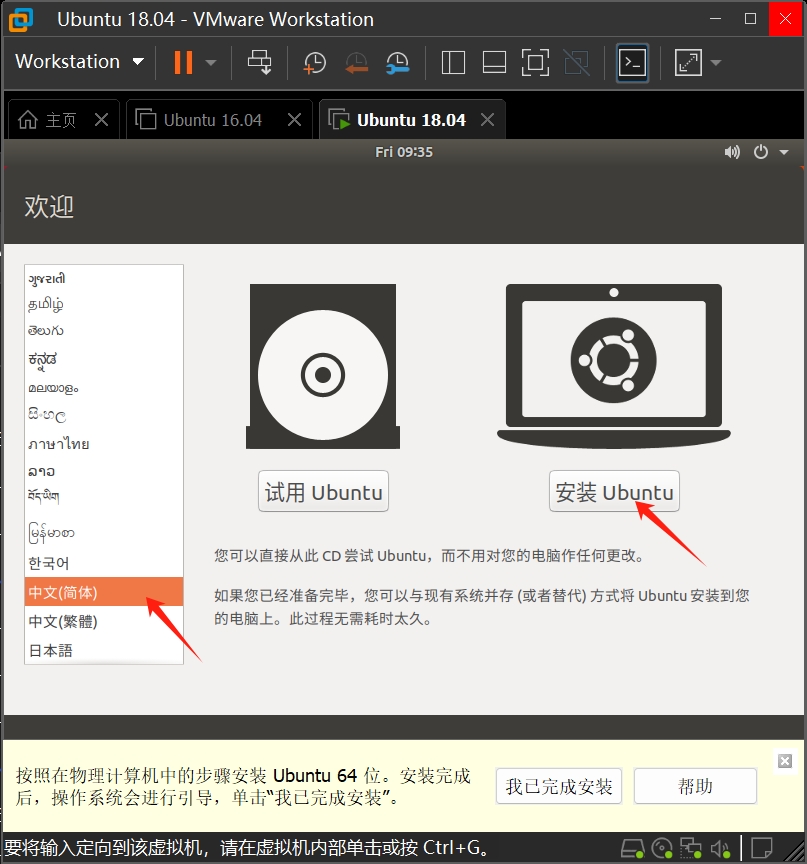Revert the virtual machine to its snapshot

click(x=356, y=62)
